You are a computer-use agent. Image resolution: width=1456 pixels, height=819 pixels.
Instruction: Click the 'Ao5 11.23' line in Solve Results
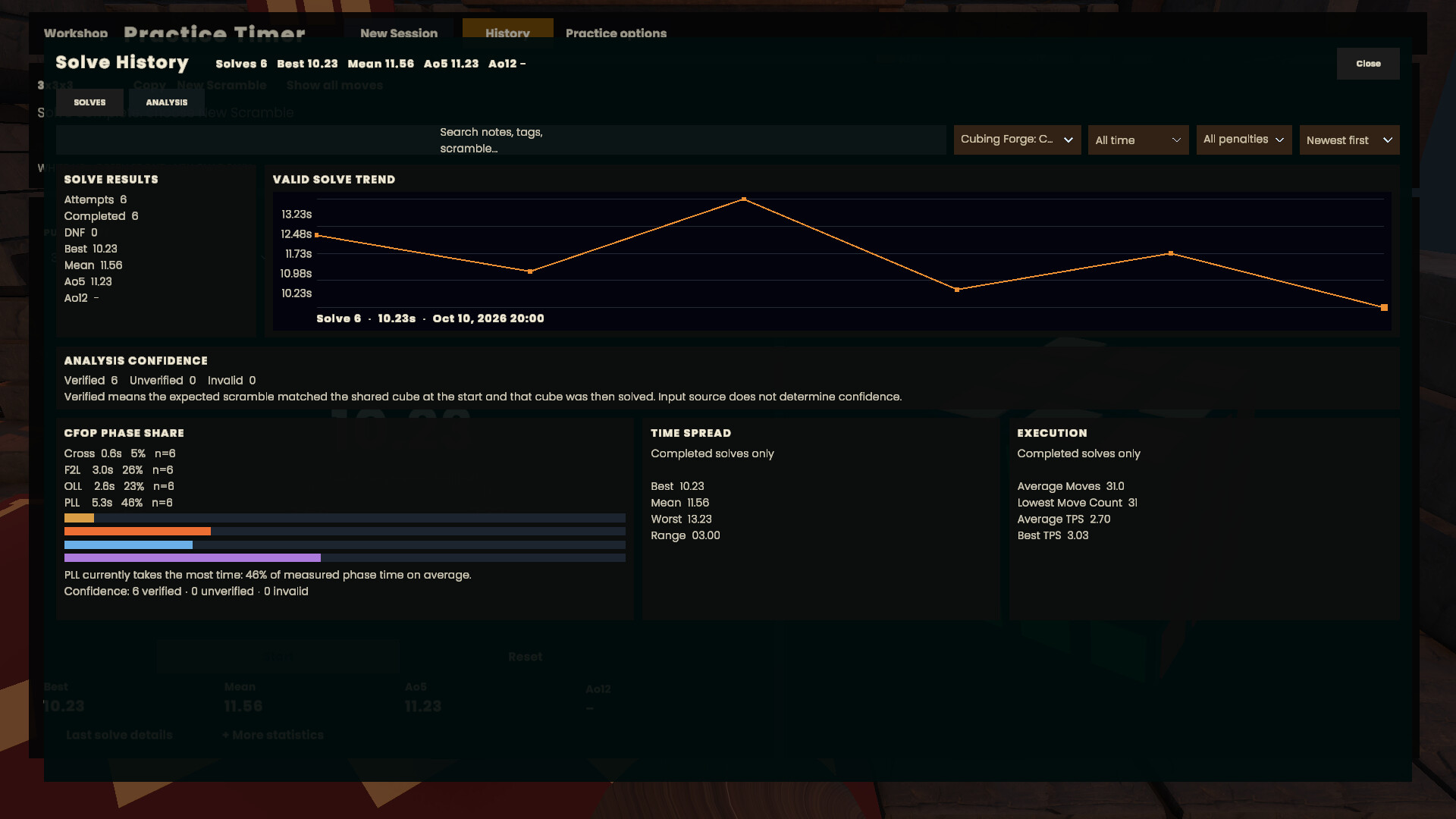click(88, 281)
